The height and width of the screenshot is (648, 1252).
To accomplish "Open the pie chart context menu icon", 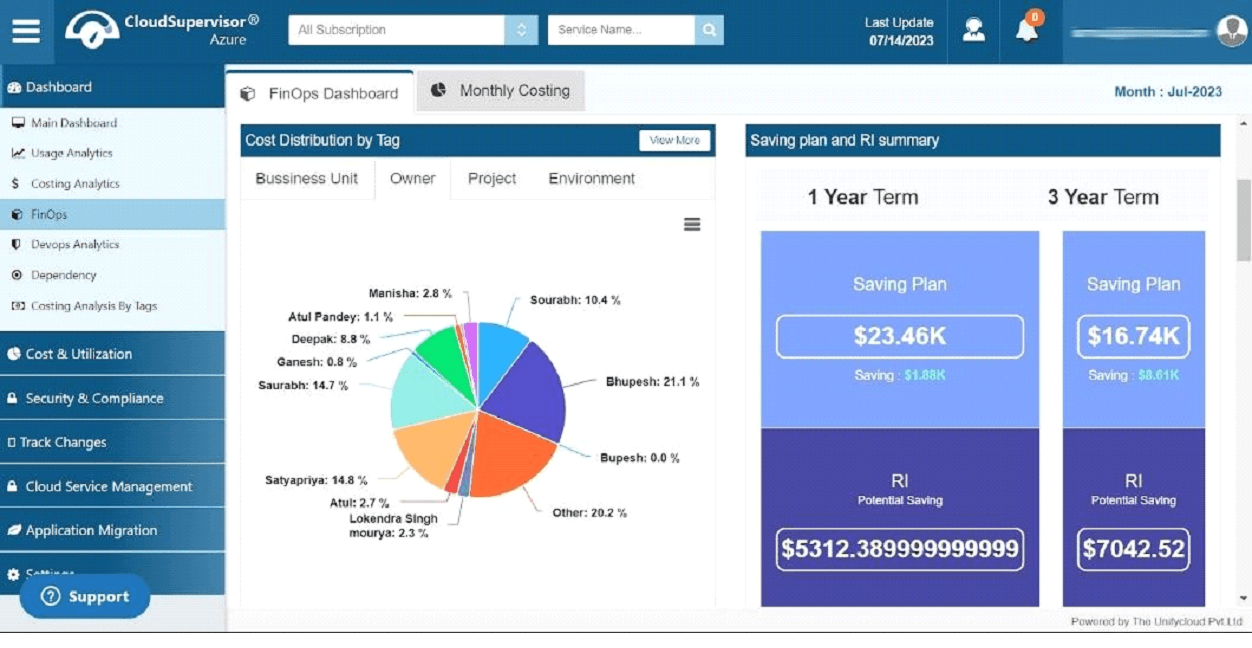I will click(692, 225).
